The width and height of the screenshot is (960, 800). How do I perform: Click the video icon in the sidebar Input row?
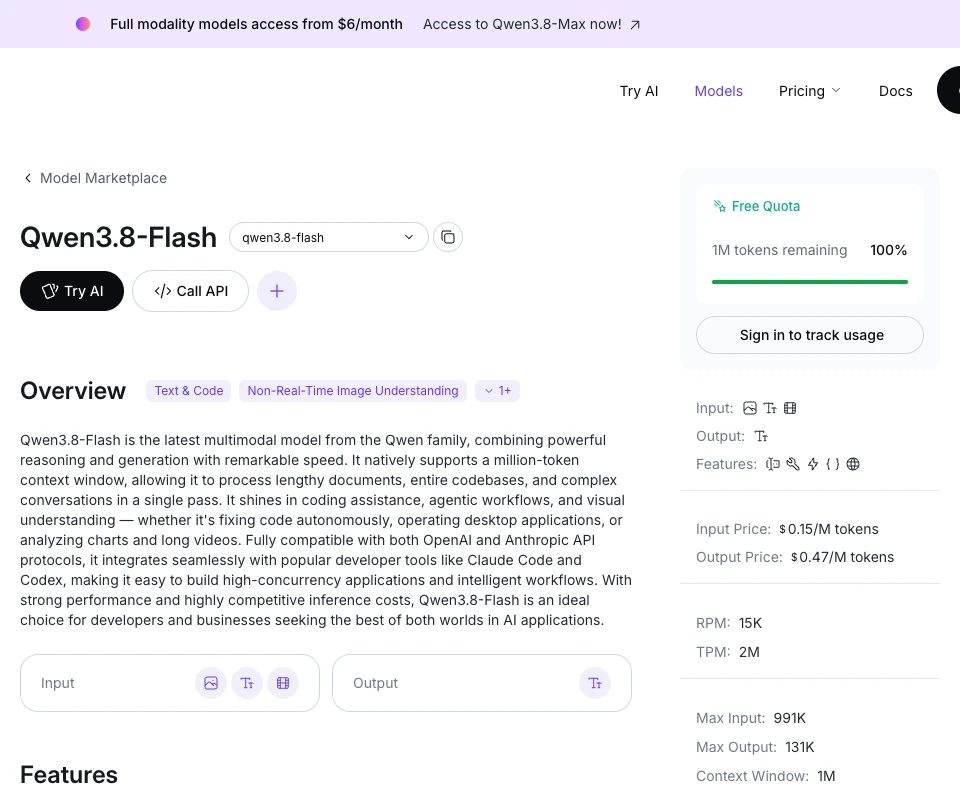click(x=790, y=408)
